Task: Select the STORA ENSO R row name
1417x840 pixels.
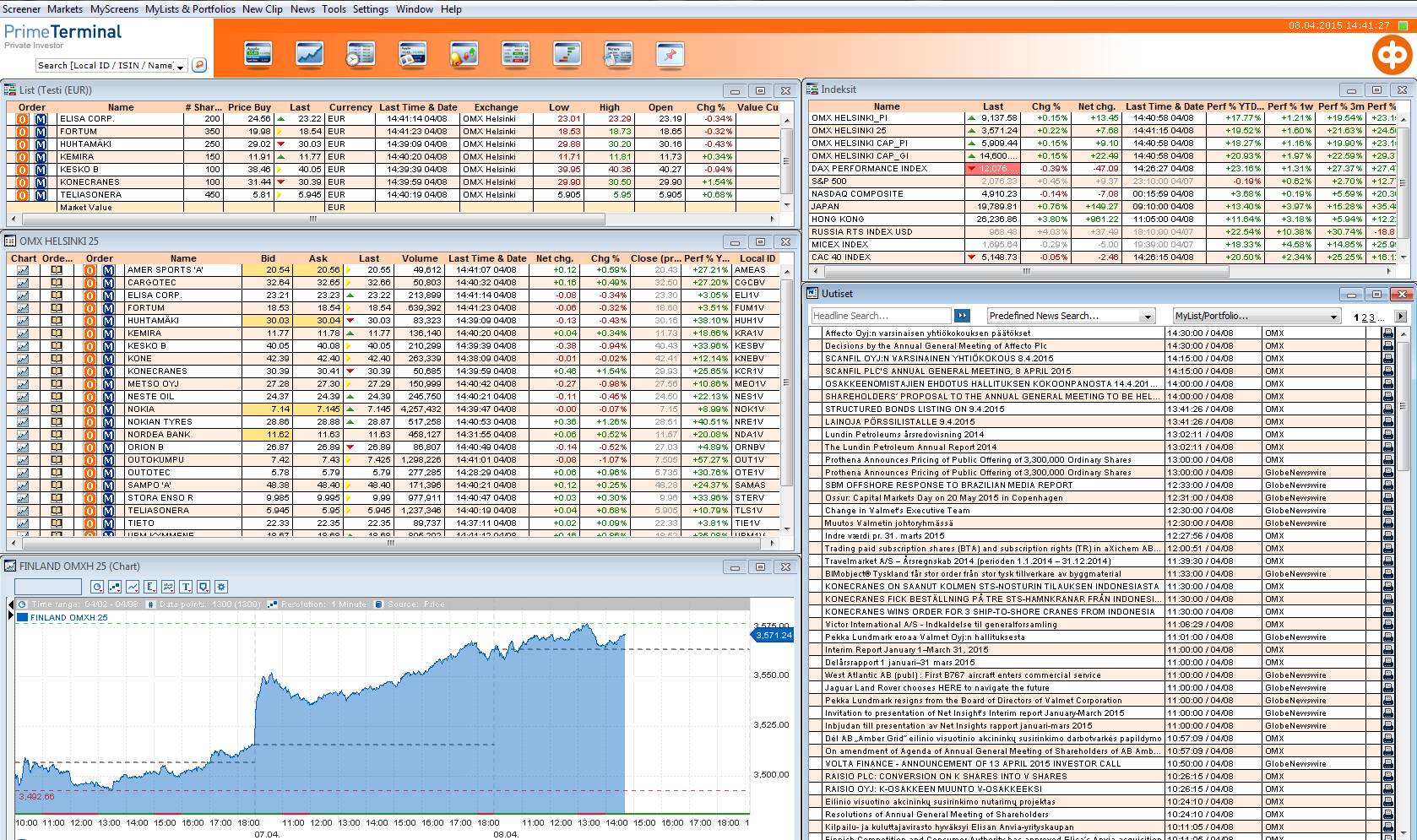Action: click(x=160, y=498)
